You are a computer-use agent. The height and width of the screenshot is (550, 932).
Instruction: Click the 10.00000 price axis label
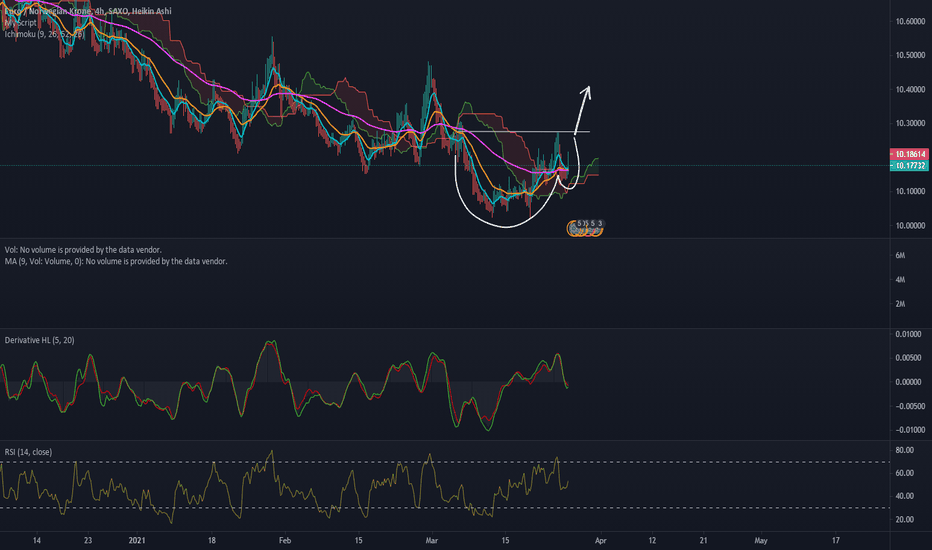pyautogui.click(x=911, y=225)
